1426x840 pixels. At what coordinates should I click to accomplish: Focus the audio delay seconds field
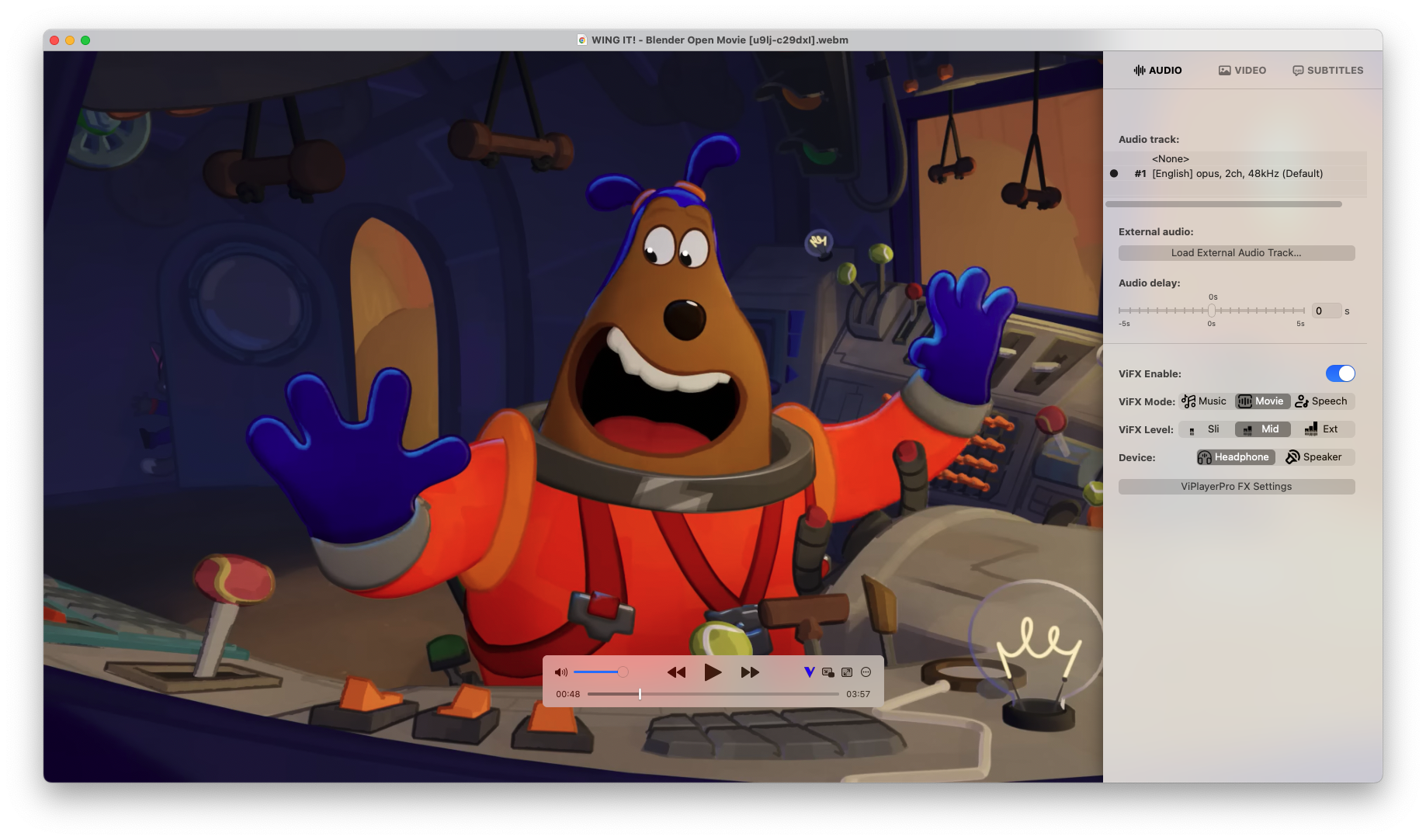(x=1326, y=311)
